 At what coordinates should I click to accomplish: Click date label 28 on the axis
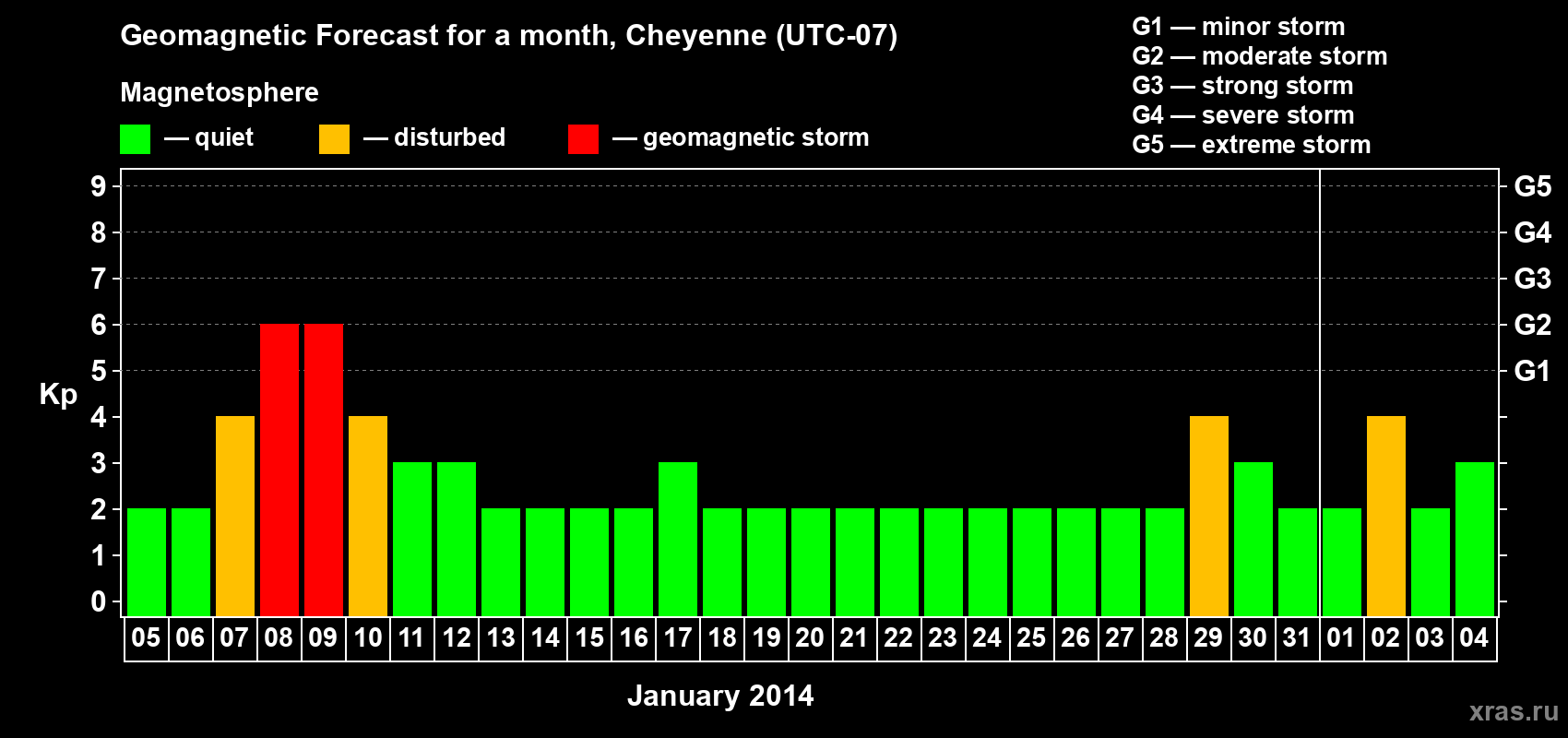tap(1164, 637)
